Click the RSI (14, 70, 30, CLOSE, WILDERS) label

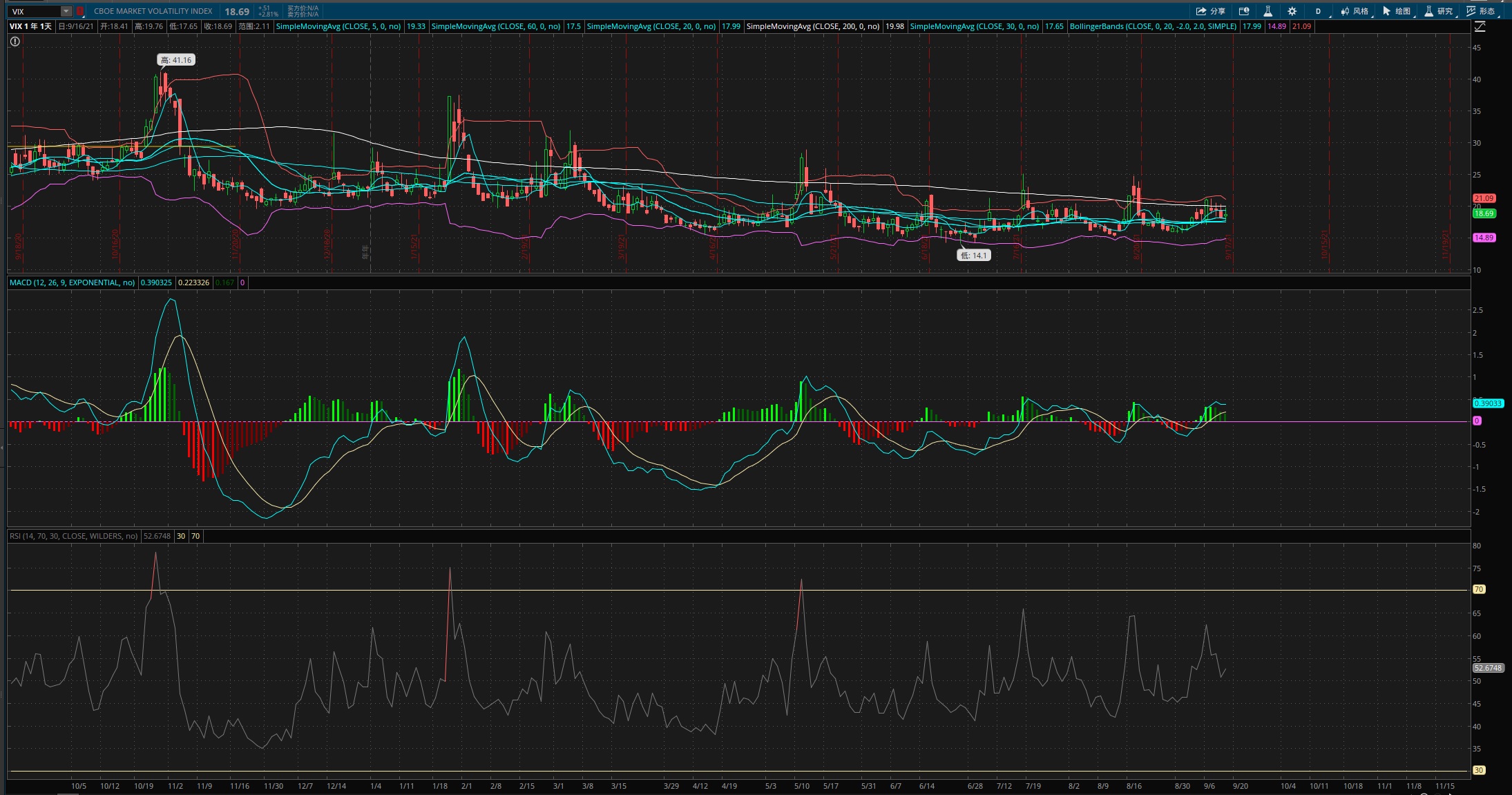pos(73,536)
